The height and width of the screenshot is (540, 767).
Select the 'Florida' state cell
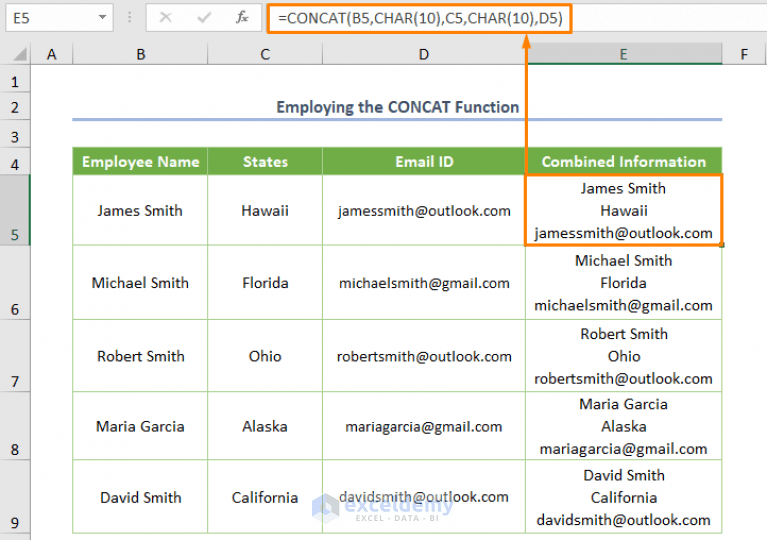[x=265, y=283]
